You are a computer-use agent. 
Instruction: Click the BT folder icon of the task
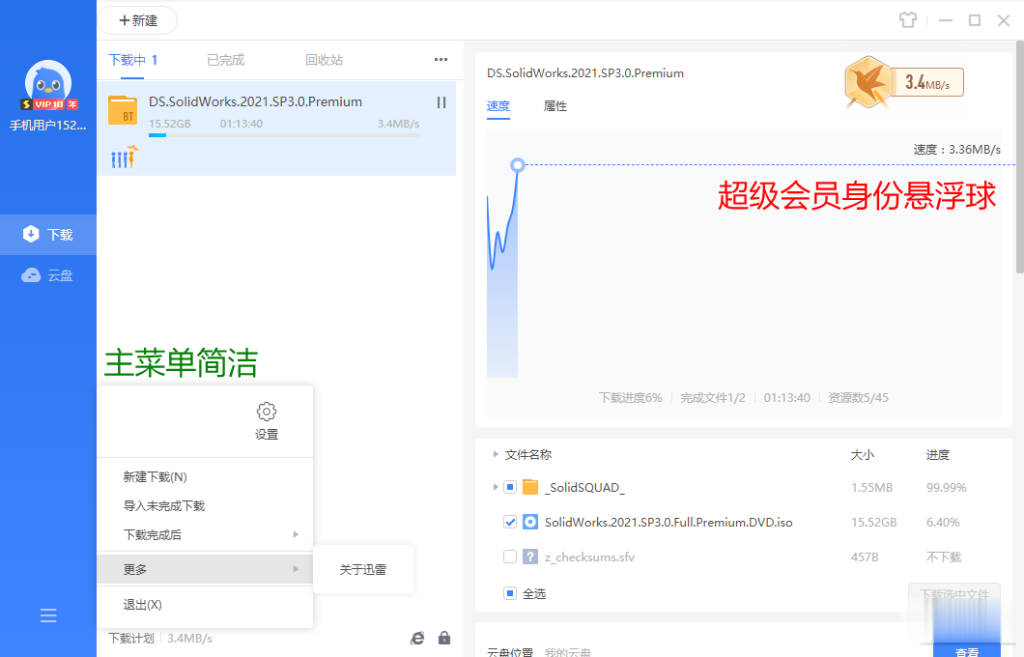point(123,110)
